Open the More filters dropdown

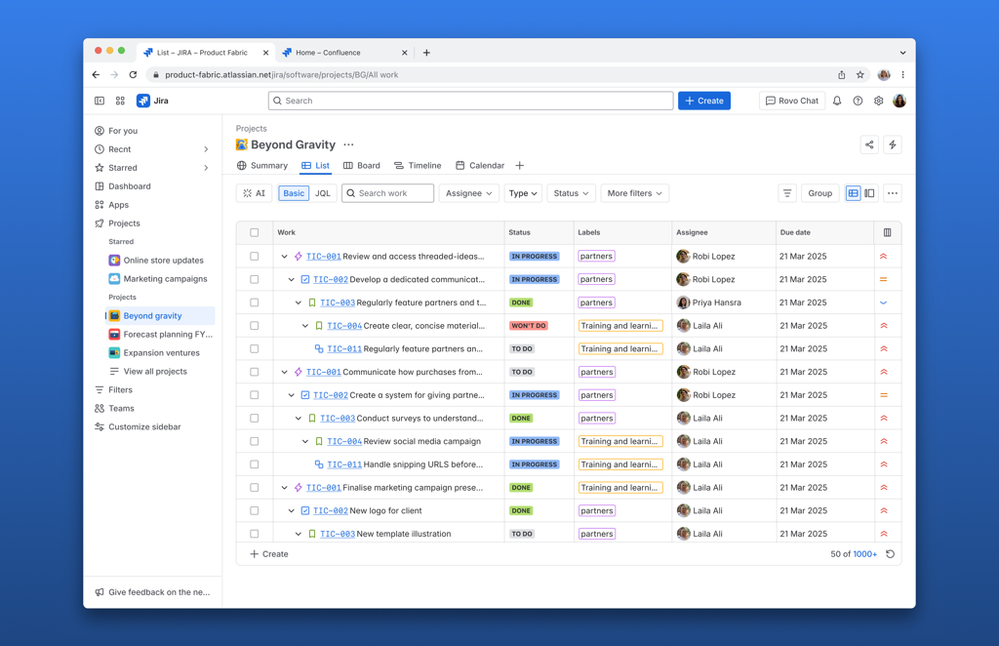click(x=635, y=193)
